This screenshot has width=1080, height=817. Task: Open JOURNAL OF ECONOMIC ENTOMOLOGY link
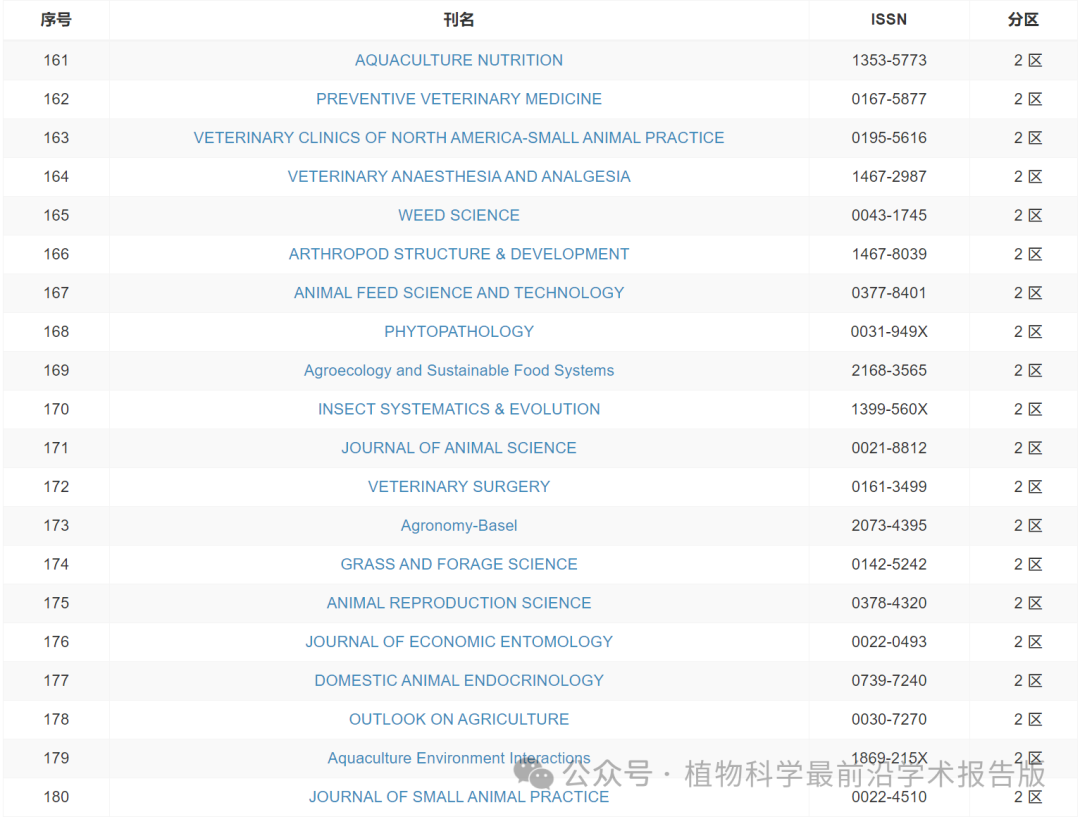(x=459, y=642)
